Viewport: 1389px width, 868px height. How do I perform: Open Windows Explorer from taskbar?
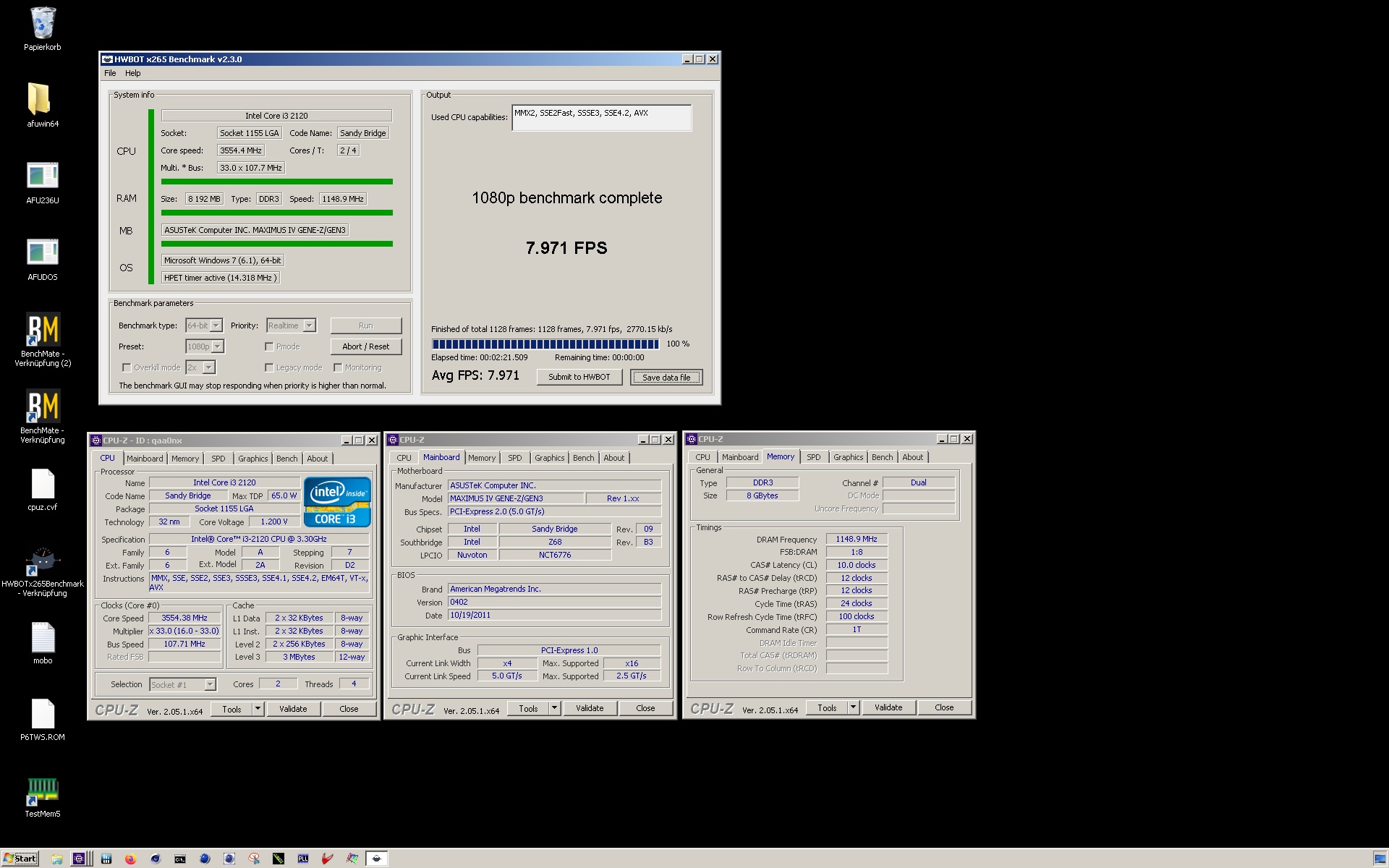(57, 859)
